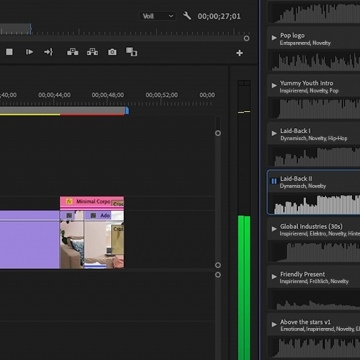Viewport: 360px width, 360px height.
Task: Click the yellow render bar segment
Action: coord(30,115)
